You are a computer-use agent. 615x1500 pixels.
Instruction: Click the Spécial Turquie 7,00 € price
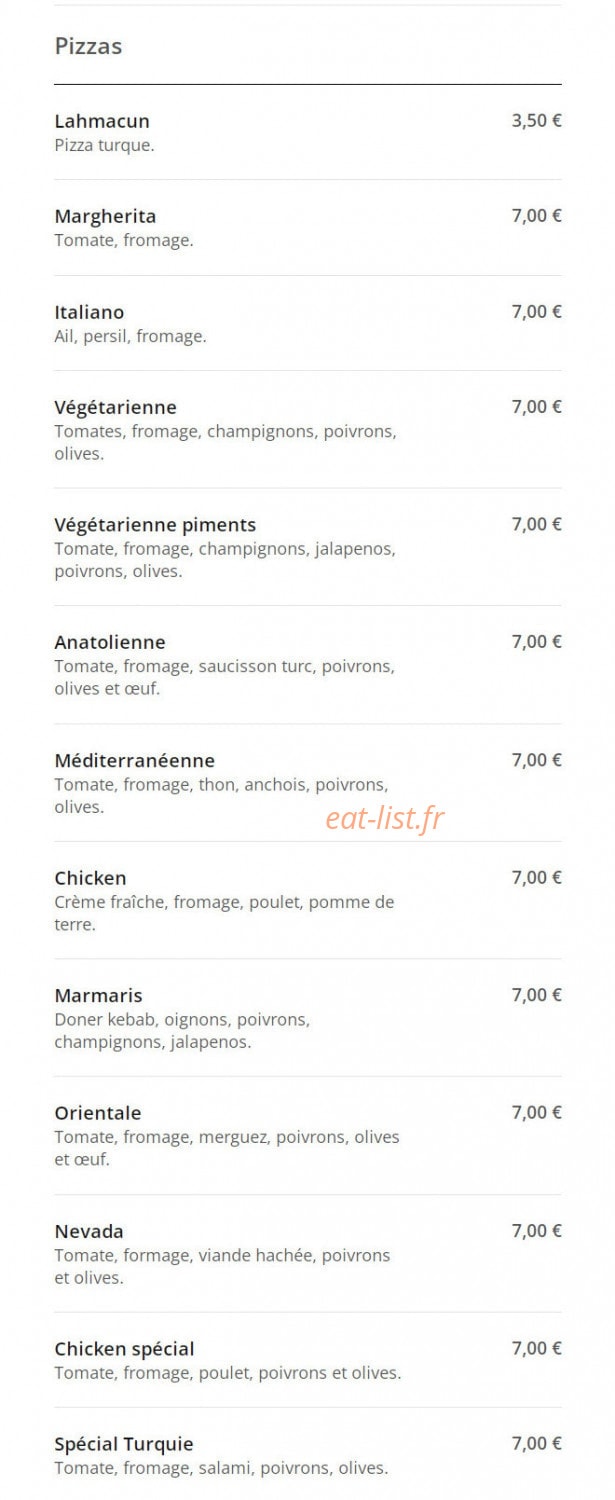pyautogui.click(x=537, y=1444)
